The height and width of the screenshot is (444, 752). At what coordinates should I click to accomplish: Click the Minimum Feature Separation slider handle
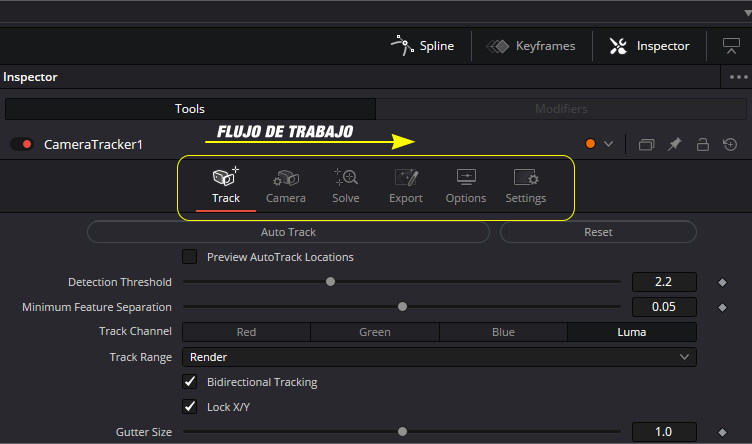click(402, 306)
